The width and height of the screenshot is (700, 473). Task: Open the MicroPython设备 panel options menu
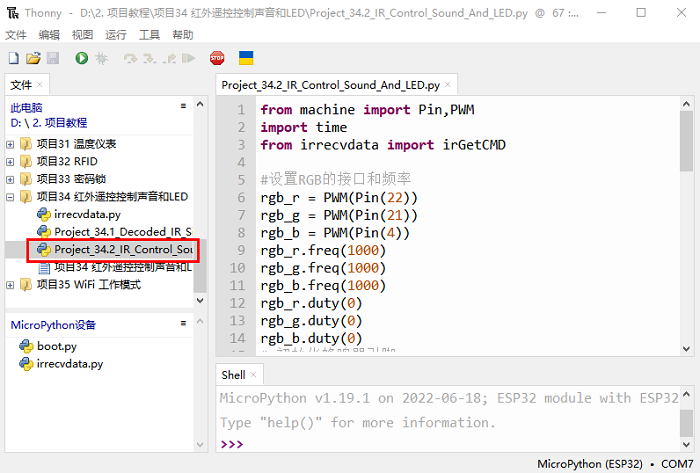point(183,324)
